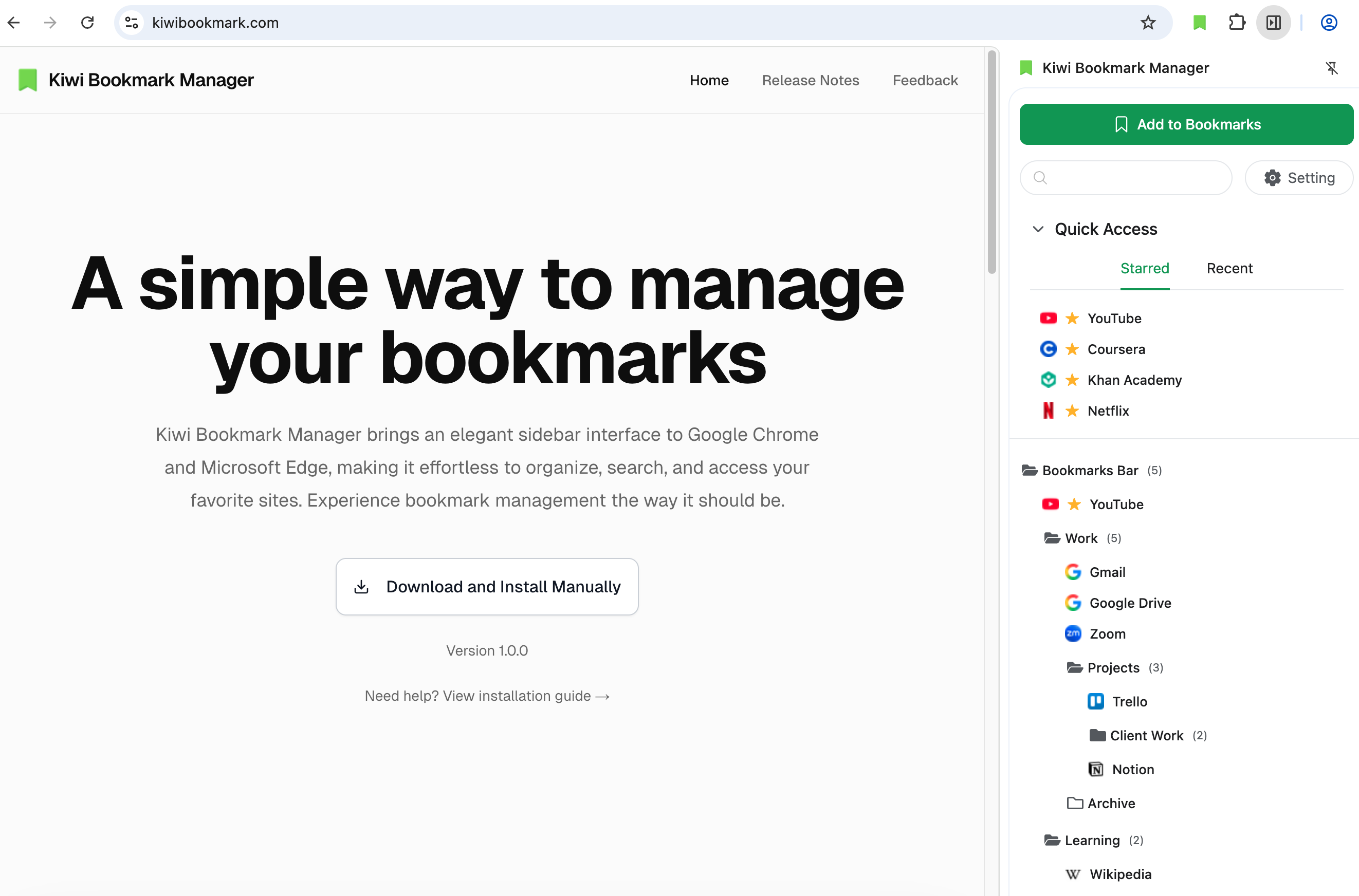The width and height of the screenshot is (1359, 896).
Task: Click the Notion icon in Projects folder
Action: coord(1096,769)
